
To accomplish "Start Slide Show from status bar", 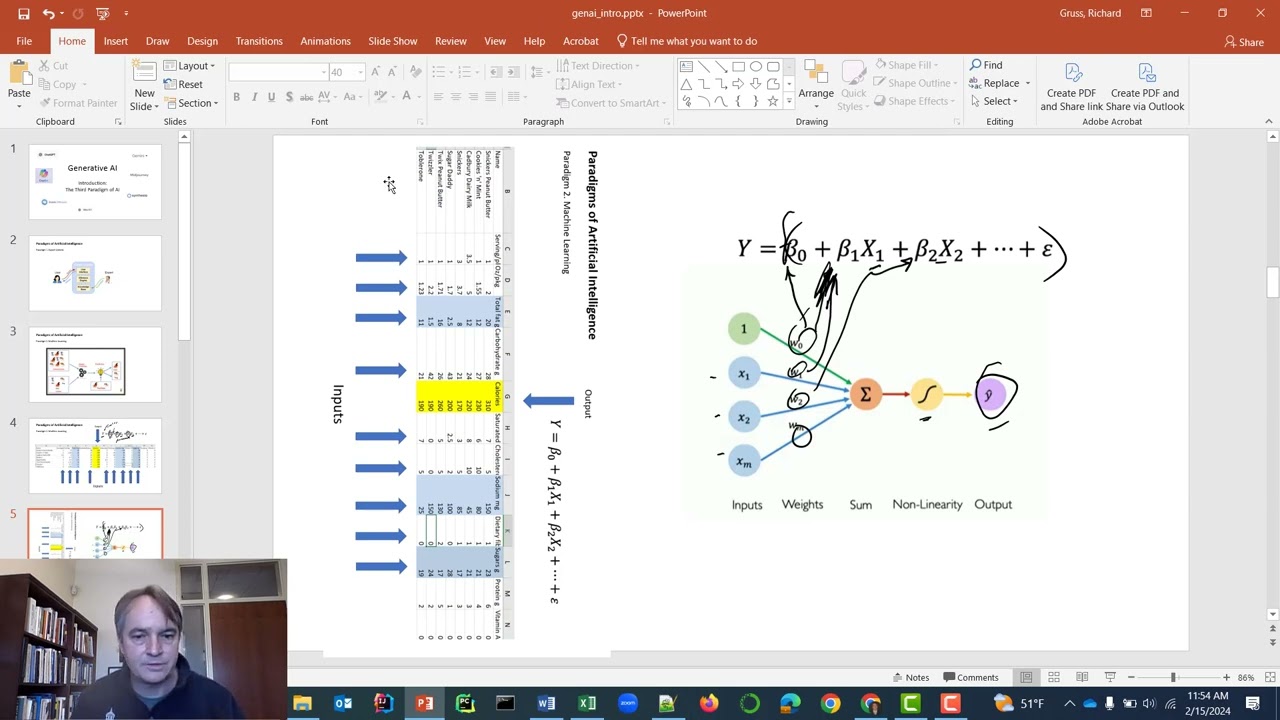I will tap(1110, 677).
